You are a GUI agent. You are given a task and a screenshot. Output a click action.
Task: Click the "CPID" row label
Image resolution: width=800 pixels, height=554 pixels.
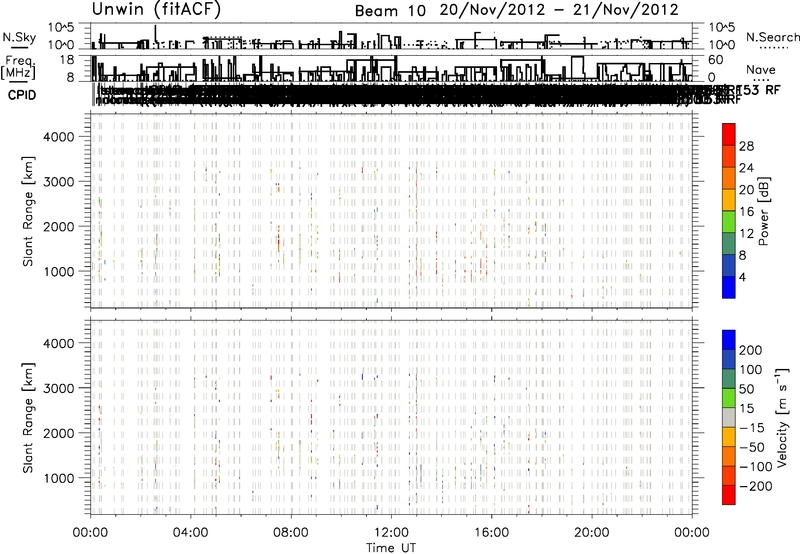click(x=22, y=95)
